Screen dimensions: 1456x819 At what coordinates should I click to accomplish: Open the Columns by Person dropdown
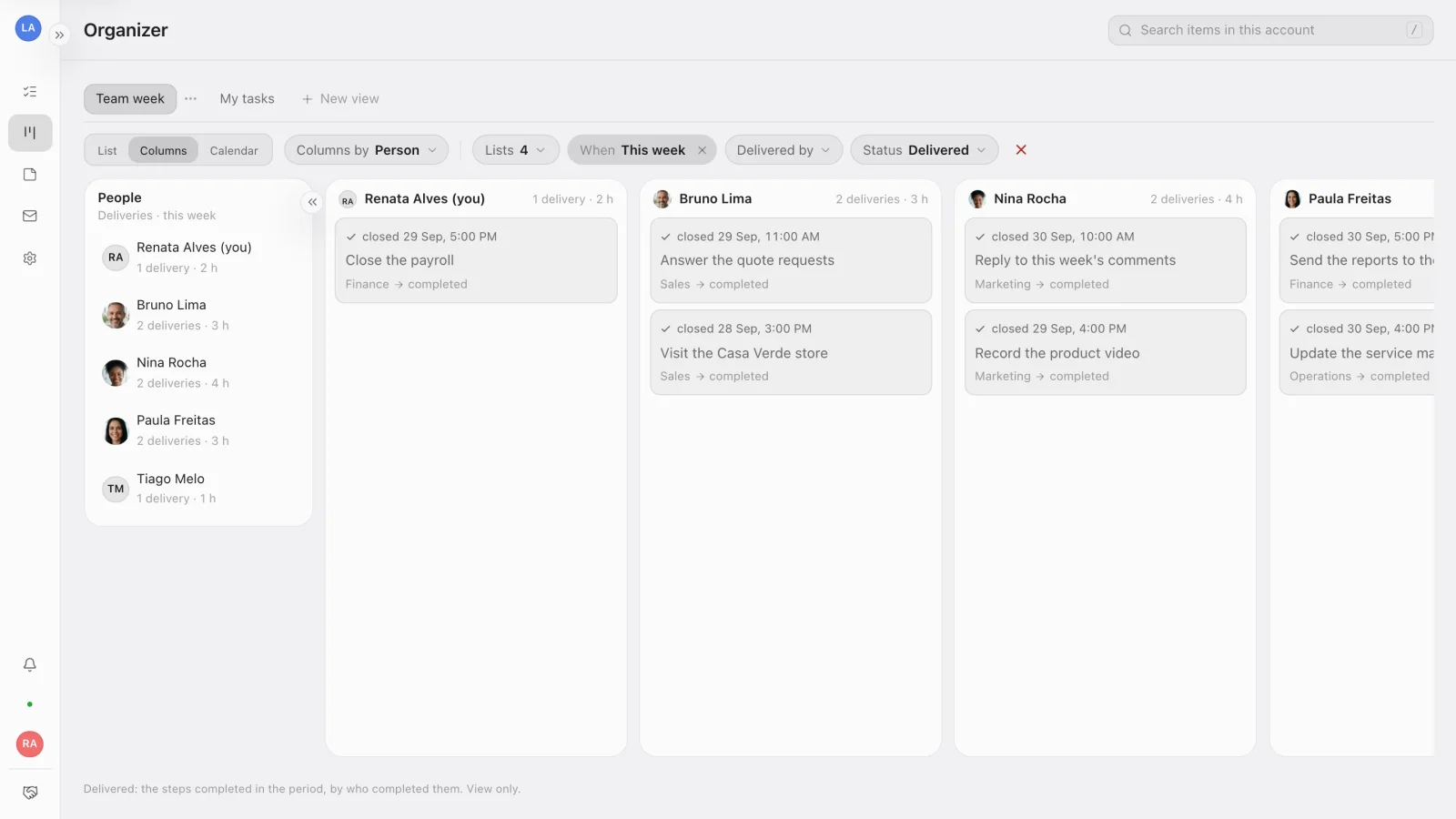tap(366, 150)
